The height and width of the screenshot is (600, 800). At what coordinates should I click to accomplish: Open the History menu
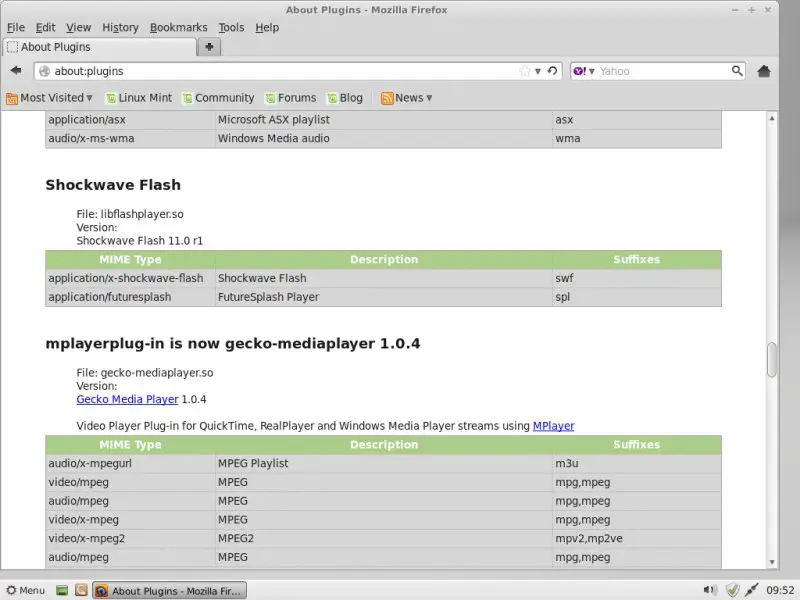coord(120,28)
